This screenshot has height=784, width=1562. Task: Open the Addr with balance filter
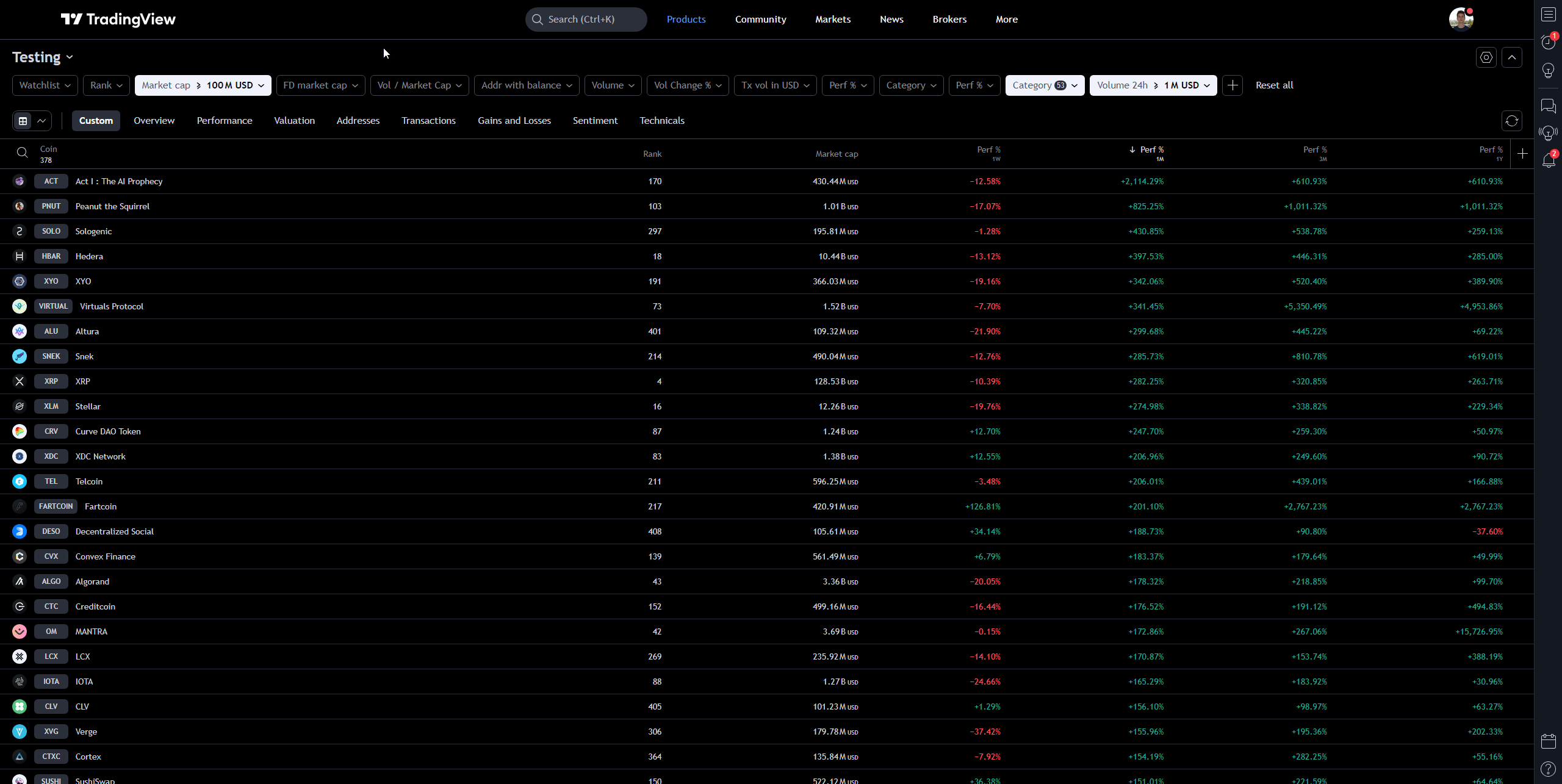[x=527, y=85]
